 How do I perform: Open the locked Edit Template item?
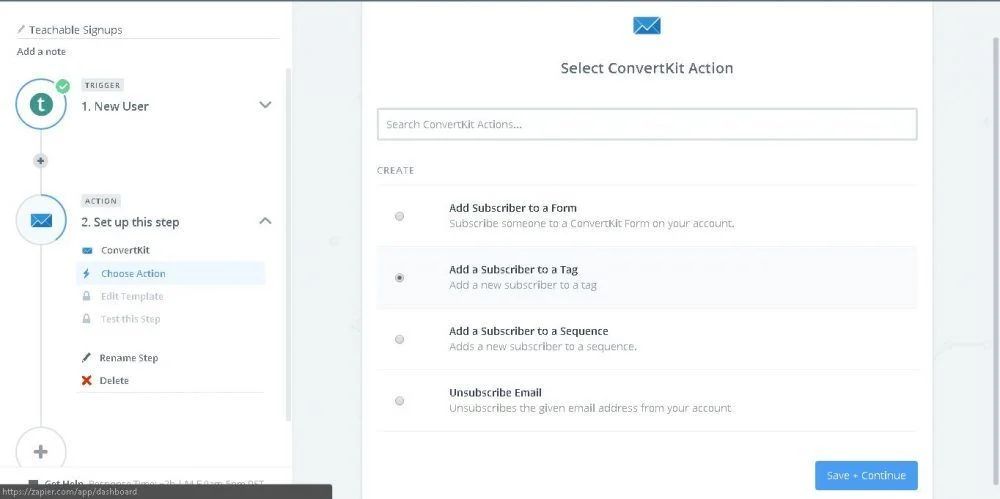click(x=132, y=297)
